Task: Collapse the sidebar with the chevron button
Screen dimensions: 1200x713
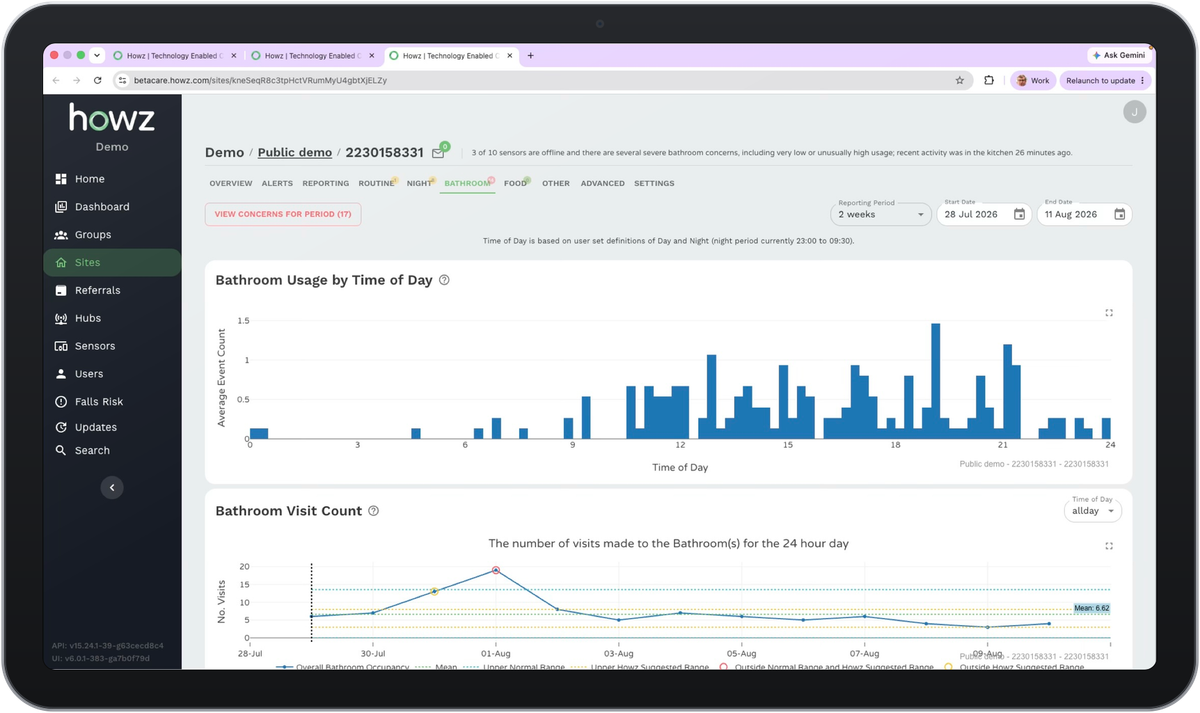Action: click(x=112, y=488)
